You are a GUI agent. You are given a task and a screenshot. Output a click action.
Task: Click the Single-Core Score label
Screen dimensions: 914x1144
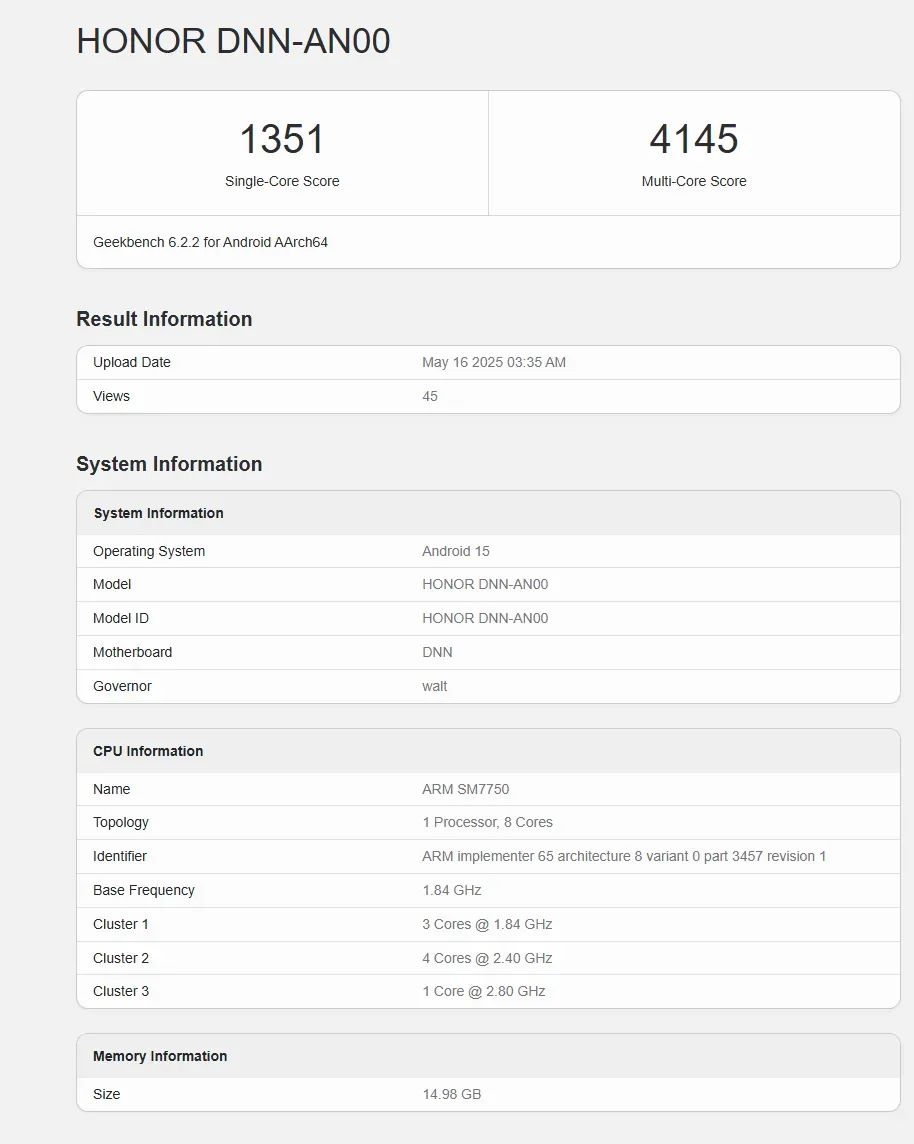tap(282, 181)
